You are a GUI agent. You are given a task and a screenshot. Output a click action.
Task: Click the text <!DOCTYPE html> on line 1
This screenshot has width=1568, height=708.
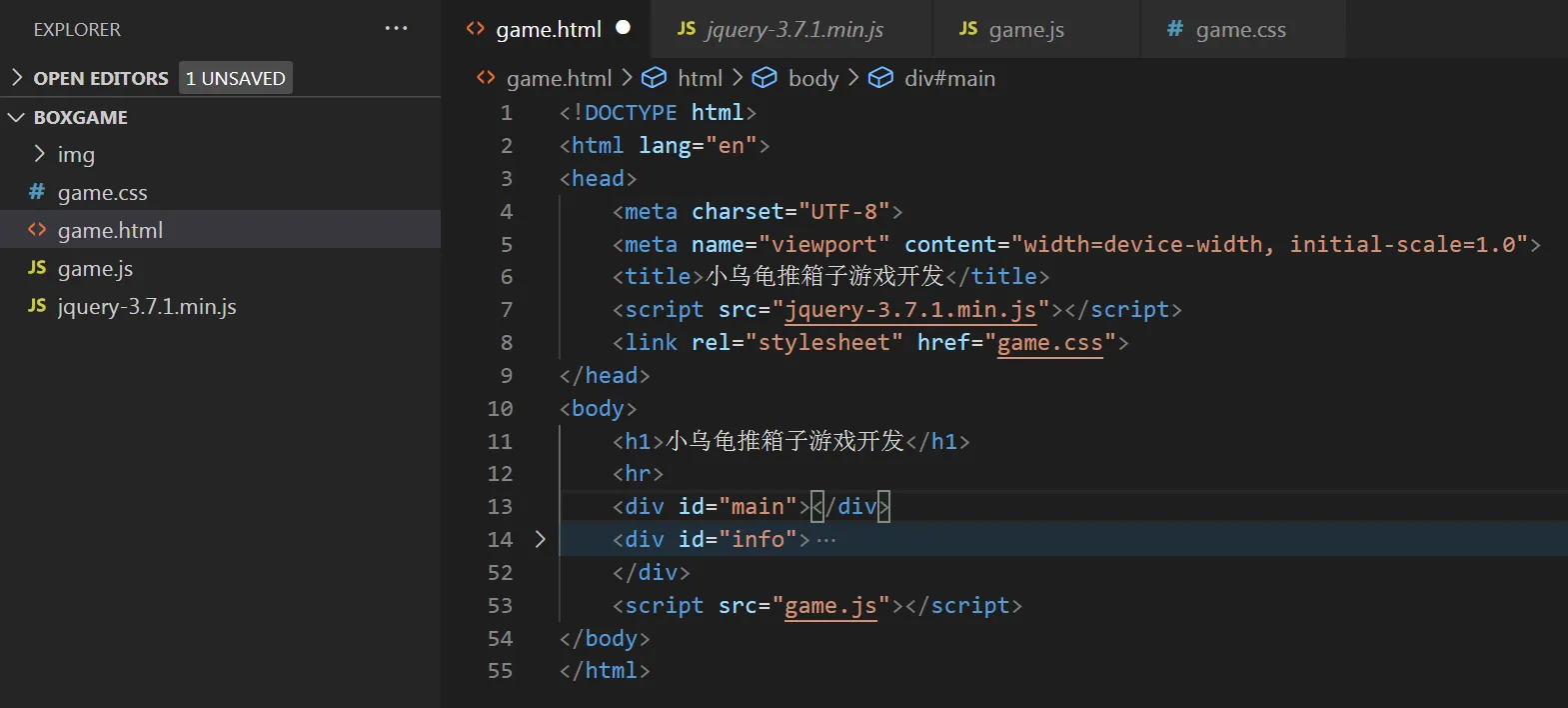coord(658,113)
